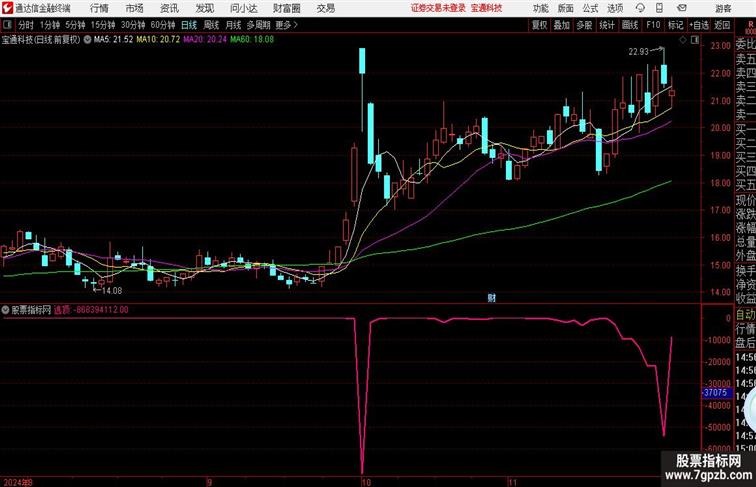
Task: Click the 行情 tab in right side panel
Action: pos(745,329)
